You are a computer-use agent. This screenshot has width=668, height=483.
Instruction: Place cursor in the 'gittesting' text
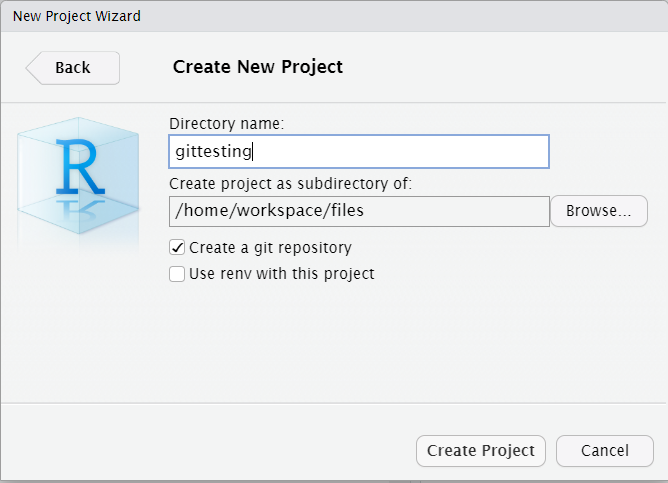coord(214,152)
